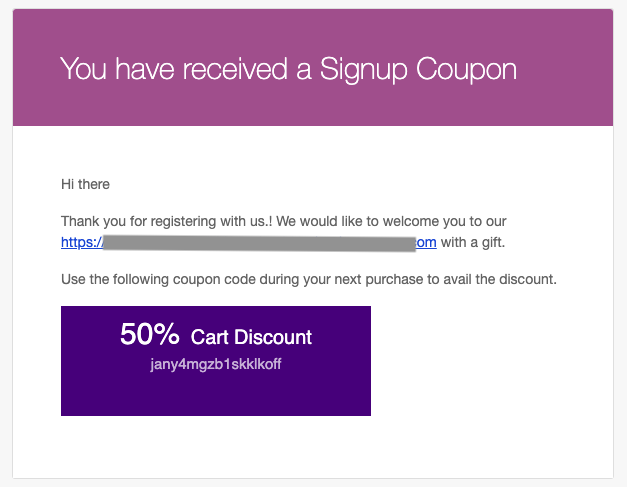Click the dark purple coupon box
This screenshot has width=627, height=487.
(216, 361)
